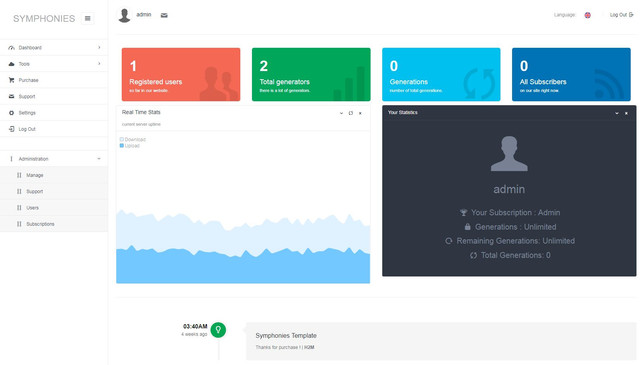
Task: Click the Log Out link in top header
Action: tap(622, 15)
